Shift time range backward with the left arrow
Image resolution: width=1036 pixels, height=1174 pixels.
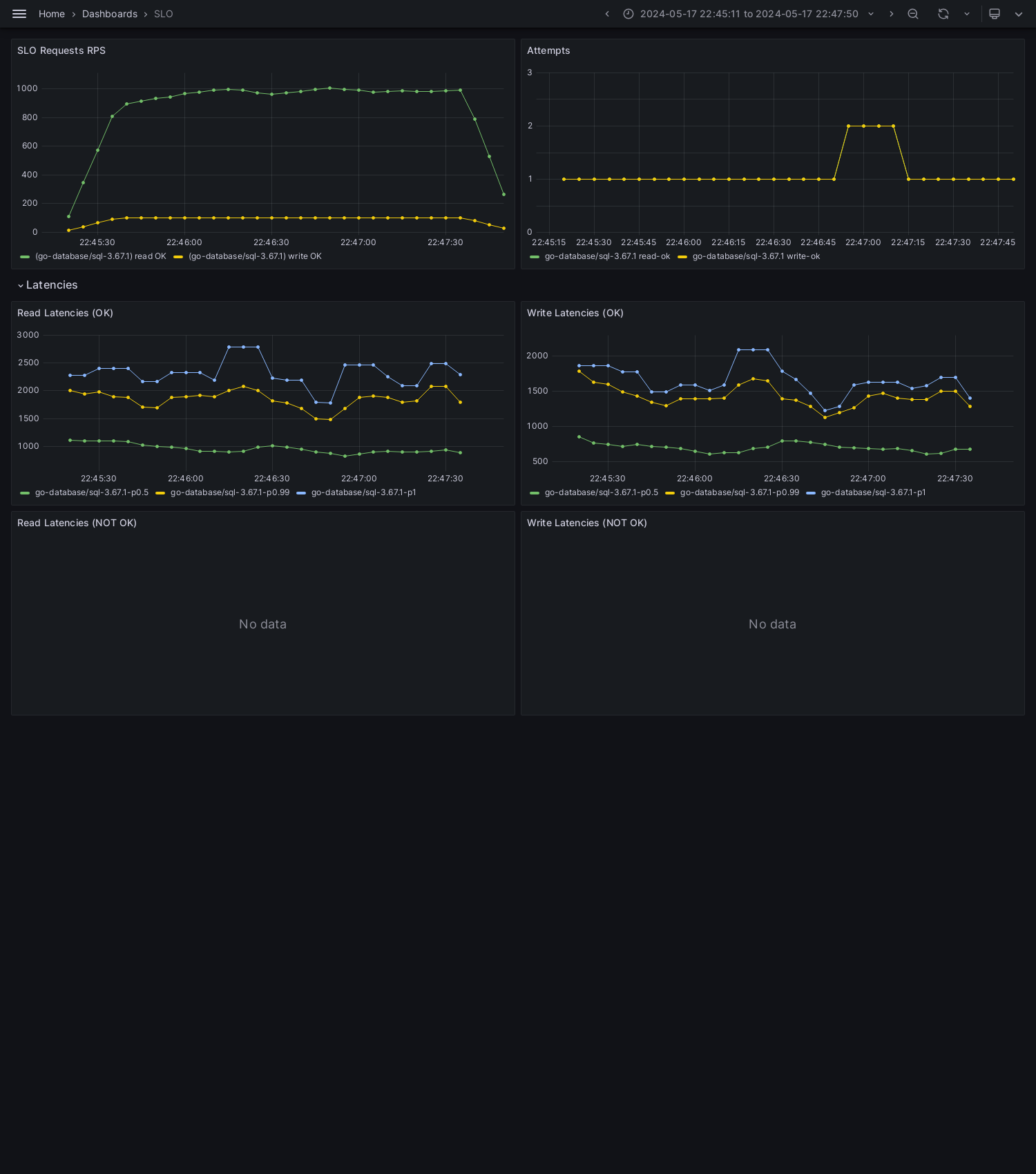pos(607,14)
